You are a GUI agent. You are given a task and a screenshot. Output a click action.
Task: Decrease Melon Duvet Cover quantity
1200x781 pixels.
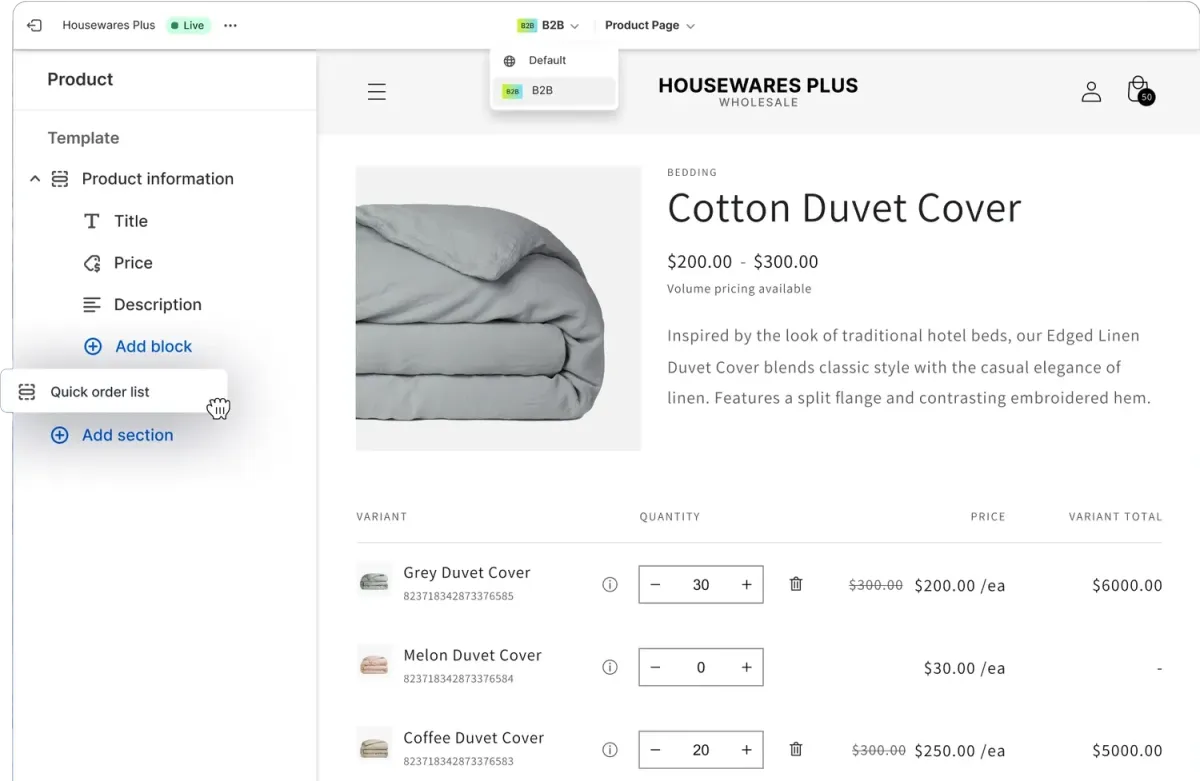pos(656,667)
